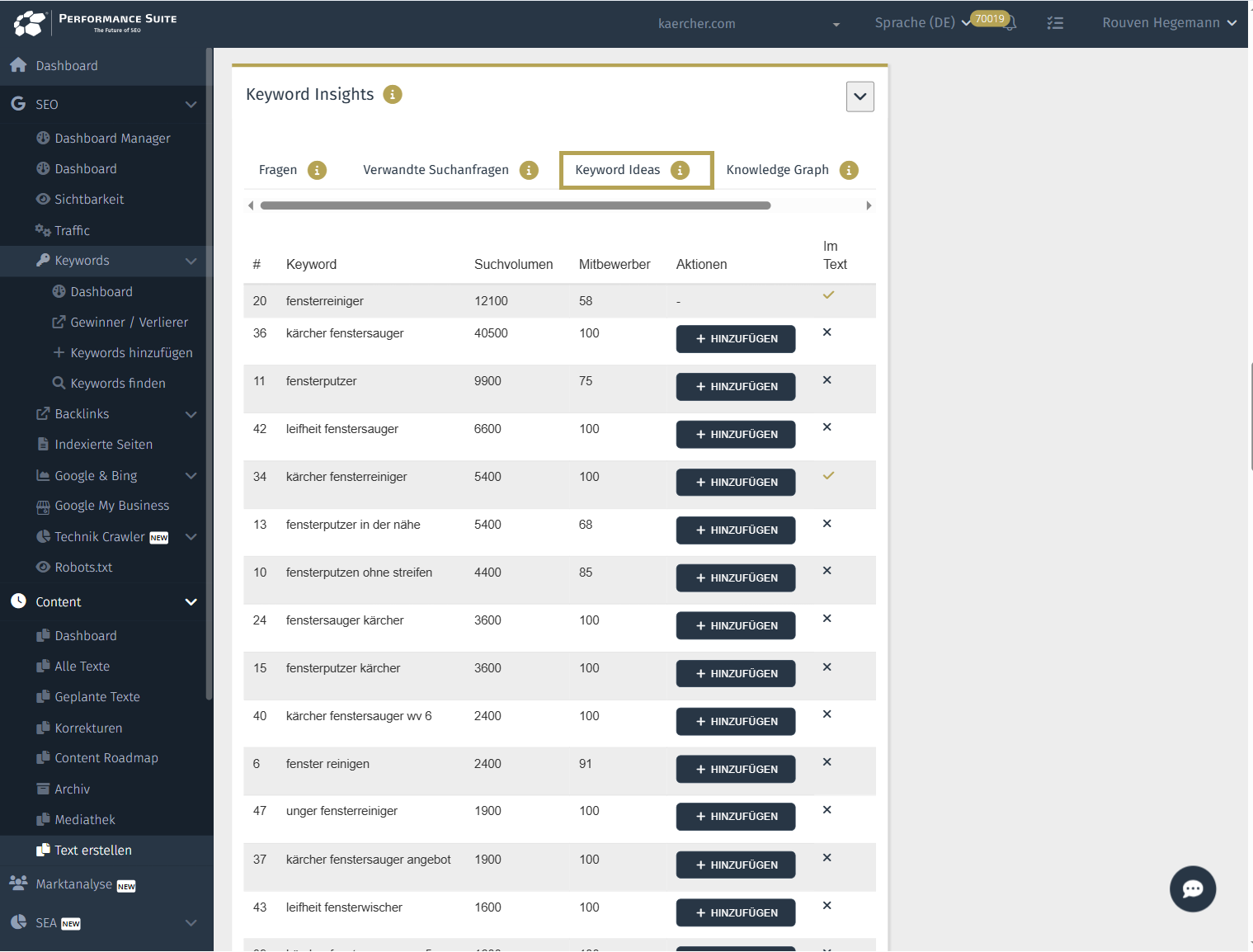Click the Keyword Insights info icon
Viewport: 1253px width, 952px height.
[x=393, y=95]
